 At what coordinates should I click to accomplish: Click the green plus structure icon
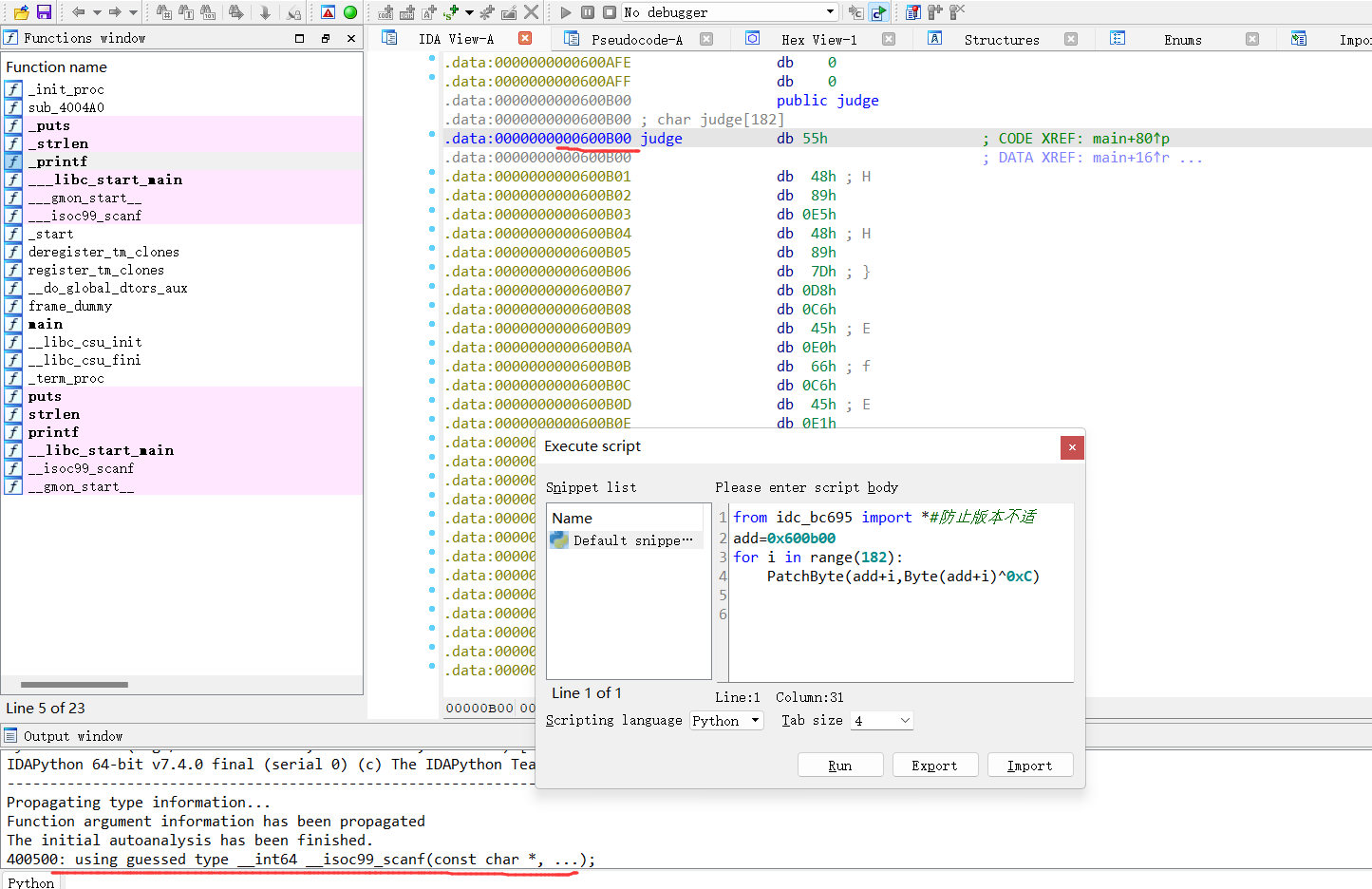click(x=450, y=12)
